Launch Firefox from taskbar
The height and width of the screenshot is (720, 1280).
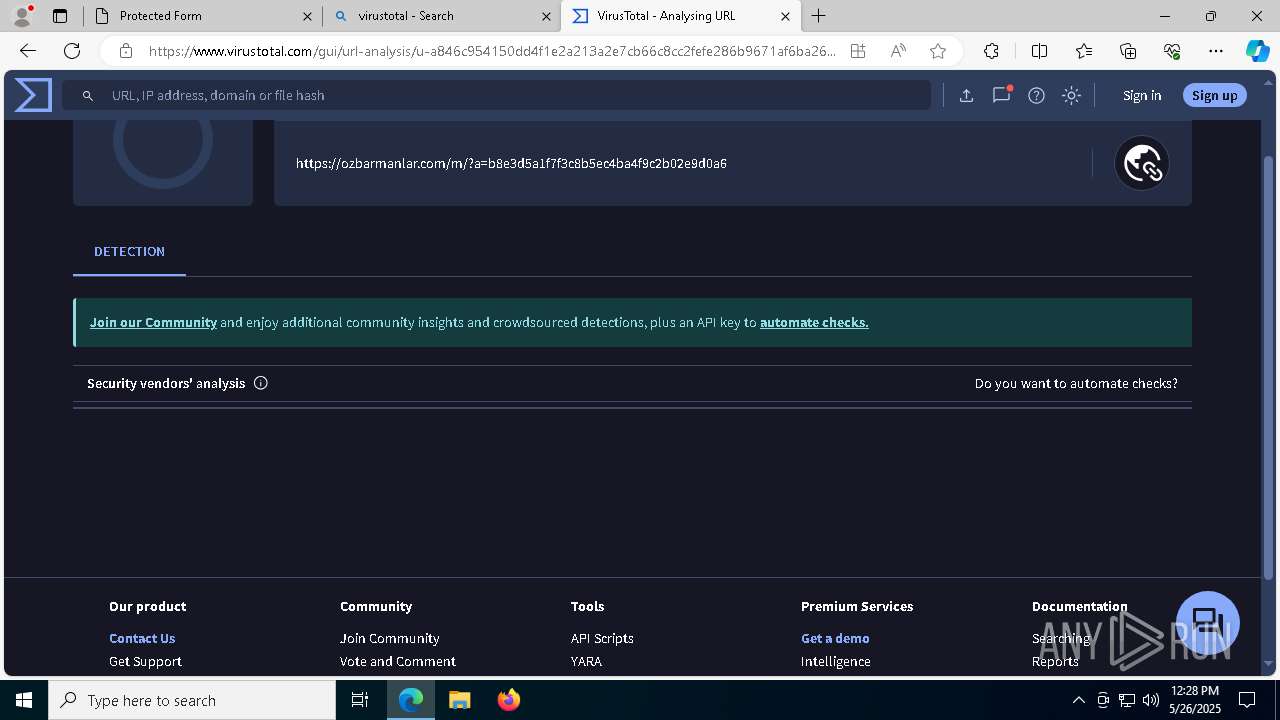(509, 700)
